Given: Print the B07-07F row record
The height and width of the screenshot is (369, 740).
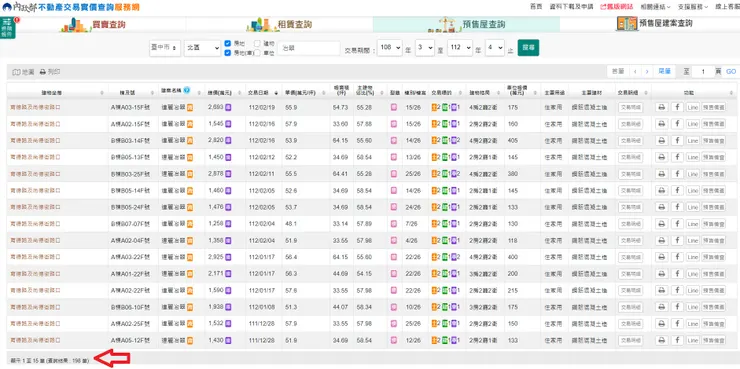Looking at the screenshot, I should (x=662, y=224).
